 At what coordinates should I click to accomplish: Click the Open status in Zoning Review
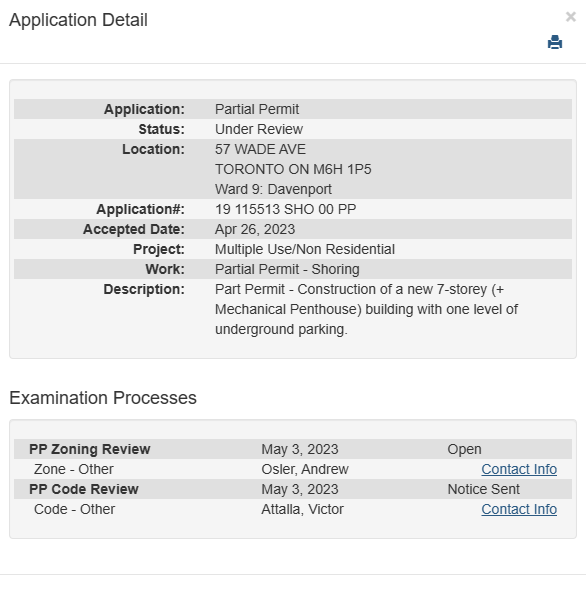(x=465, y=449)
